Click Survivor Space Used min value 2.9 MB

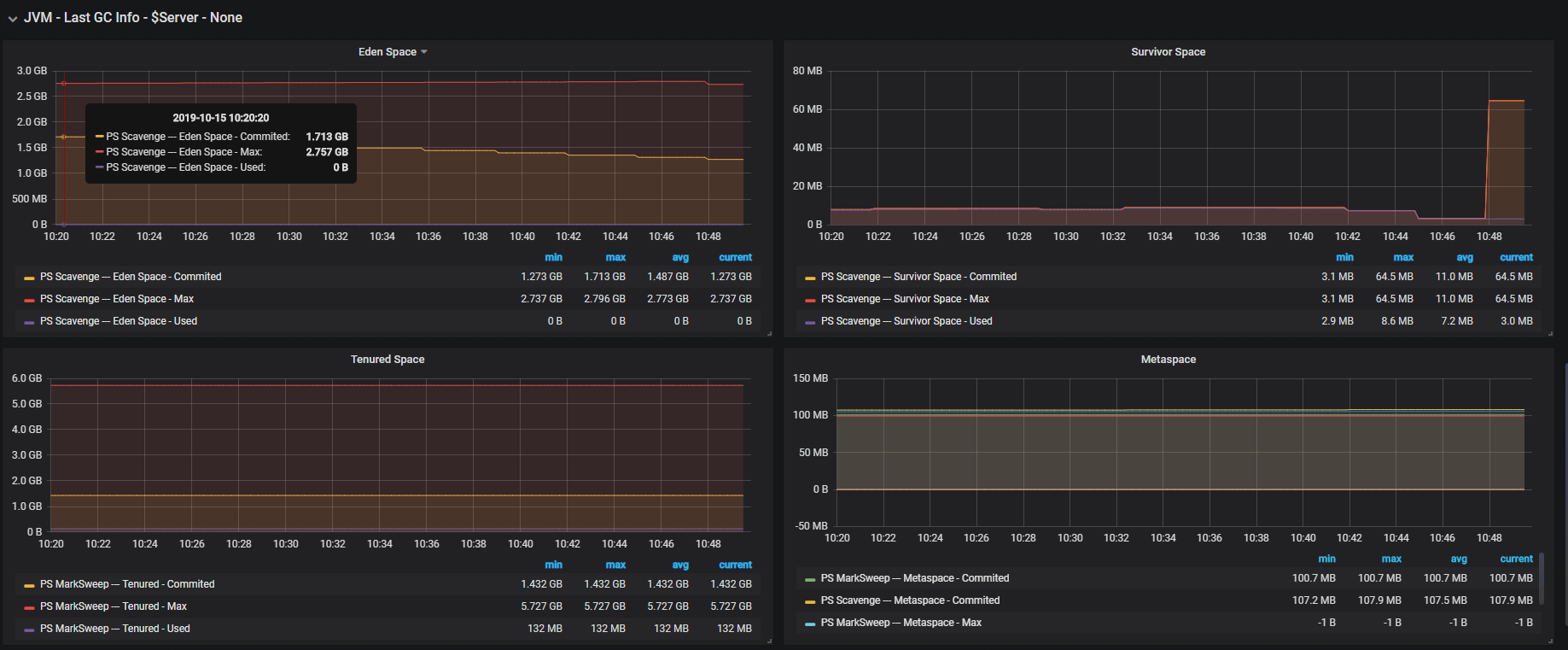coord(1337,321)
